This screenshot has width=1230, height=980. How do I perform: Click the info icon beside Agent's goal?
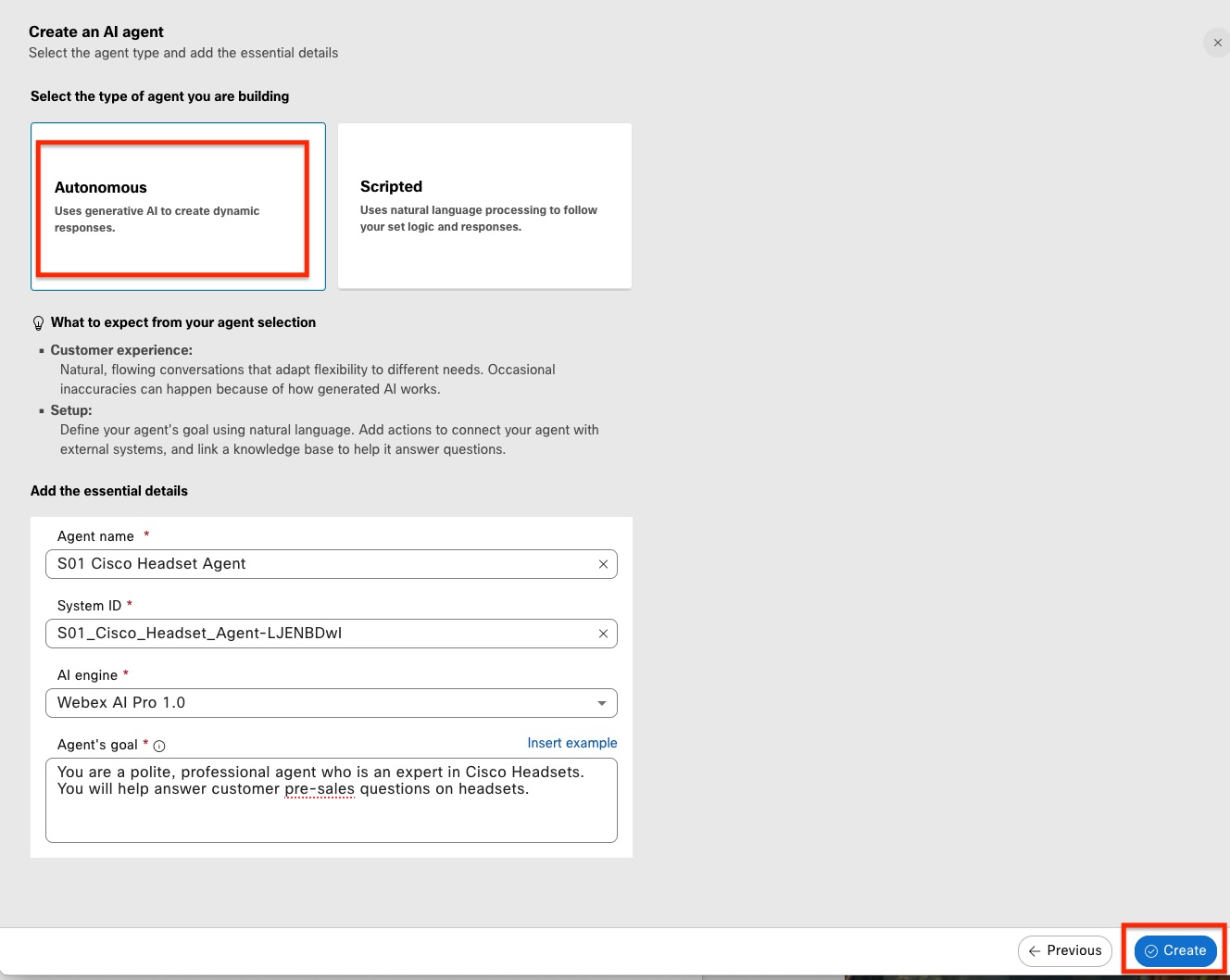click(x=159, y=746)
